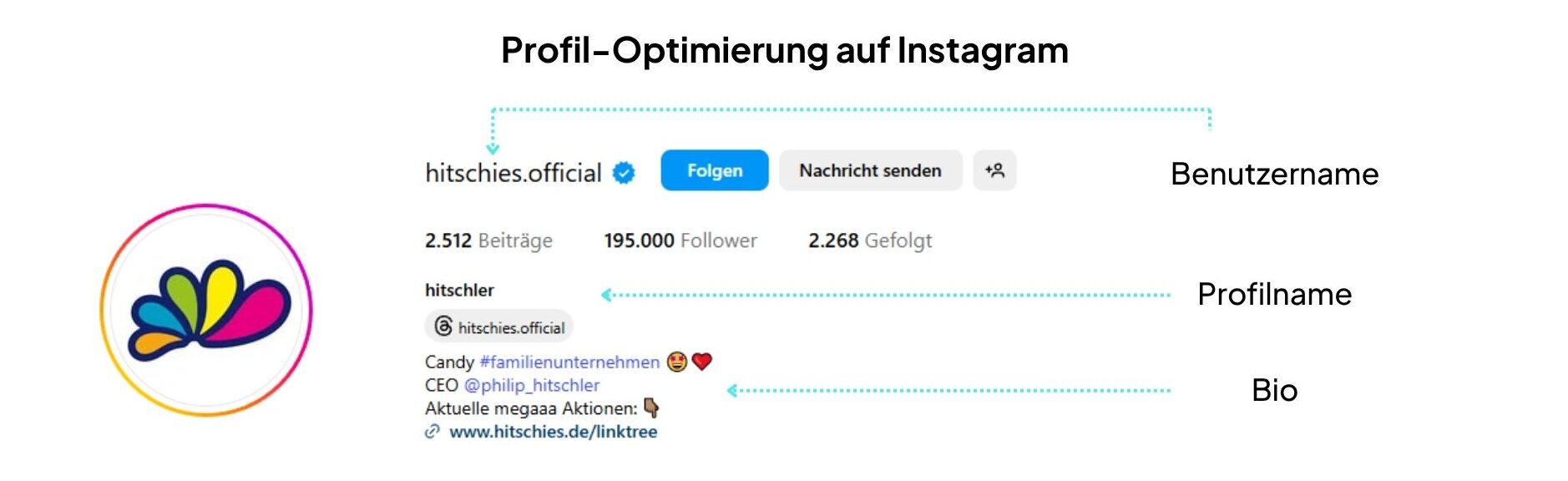Click the heart-eyes emoji in bio
1568x481 pixels.
(676, 362)
